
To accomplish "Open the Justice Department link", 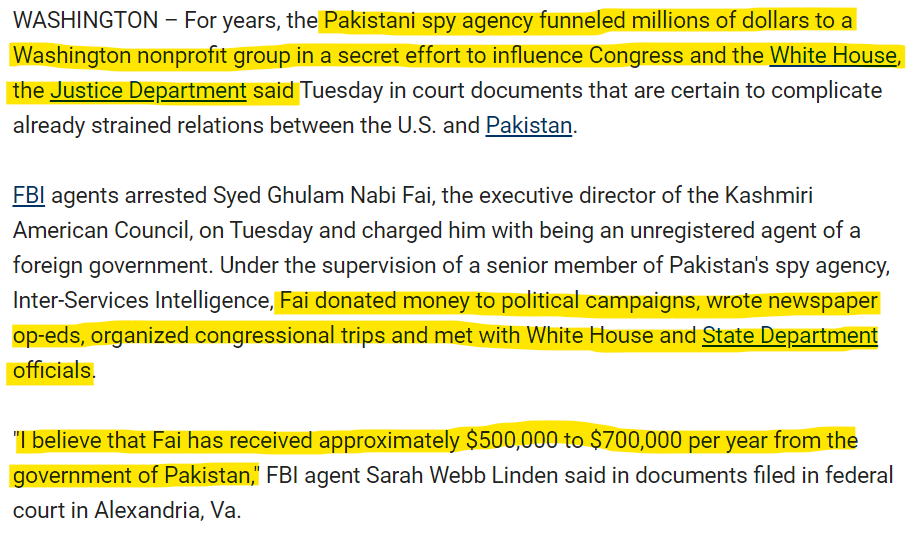I will (148, 91).
